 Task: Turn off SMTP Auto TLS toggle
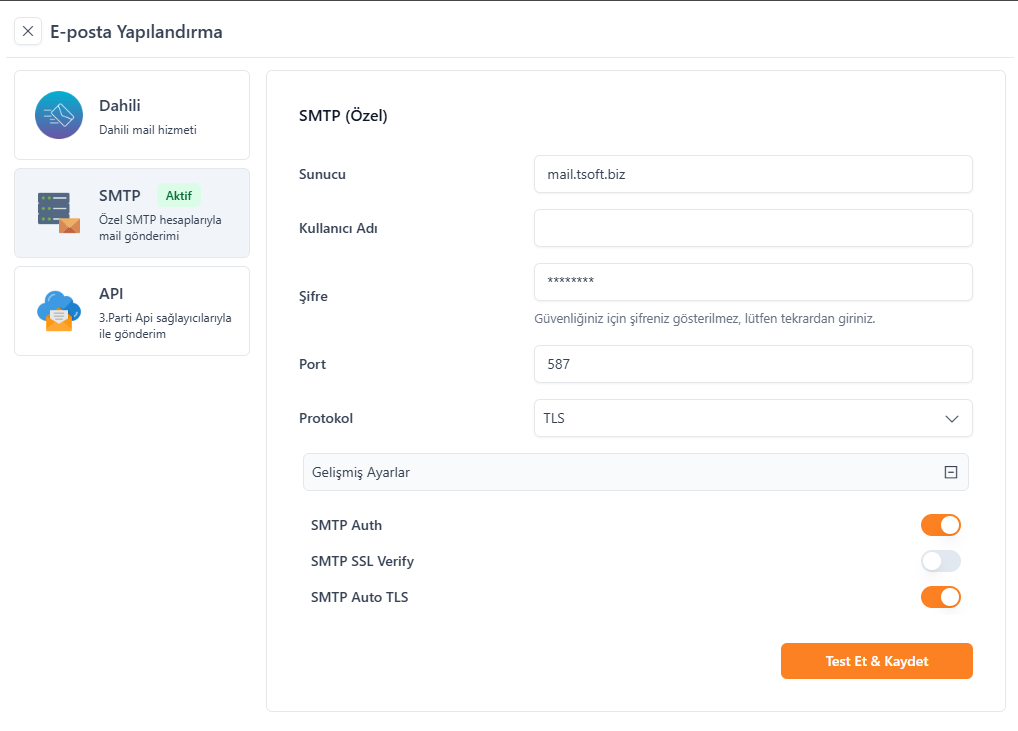point(940,597)
